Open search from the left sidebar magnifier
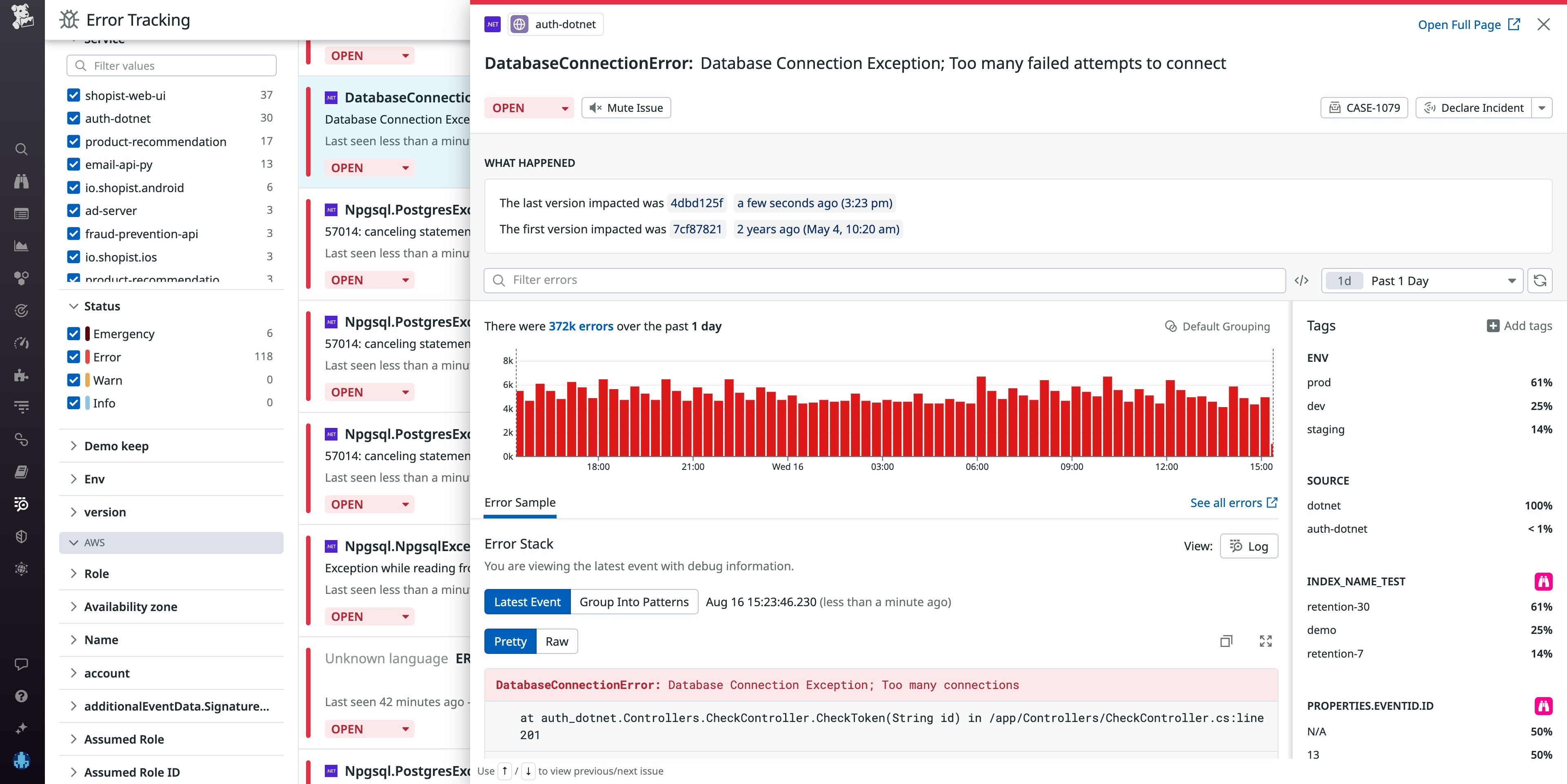Viewport: 1567px width, 784px height. pyautogui.click(x=21, y=149)
